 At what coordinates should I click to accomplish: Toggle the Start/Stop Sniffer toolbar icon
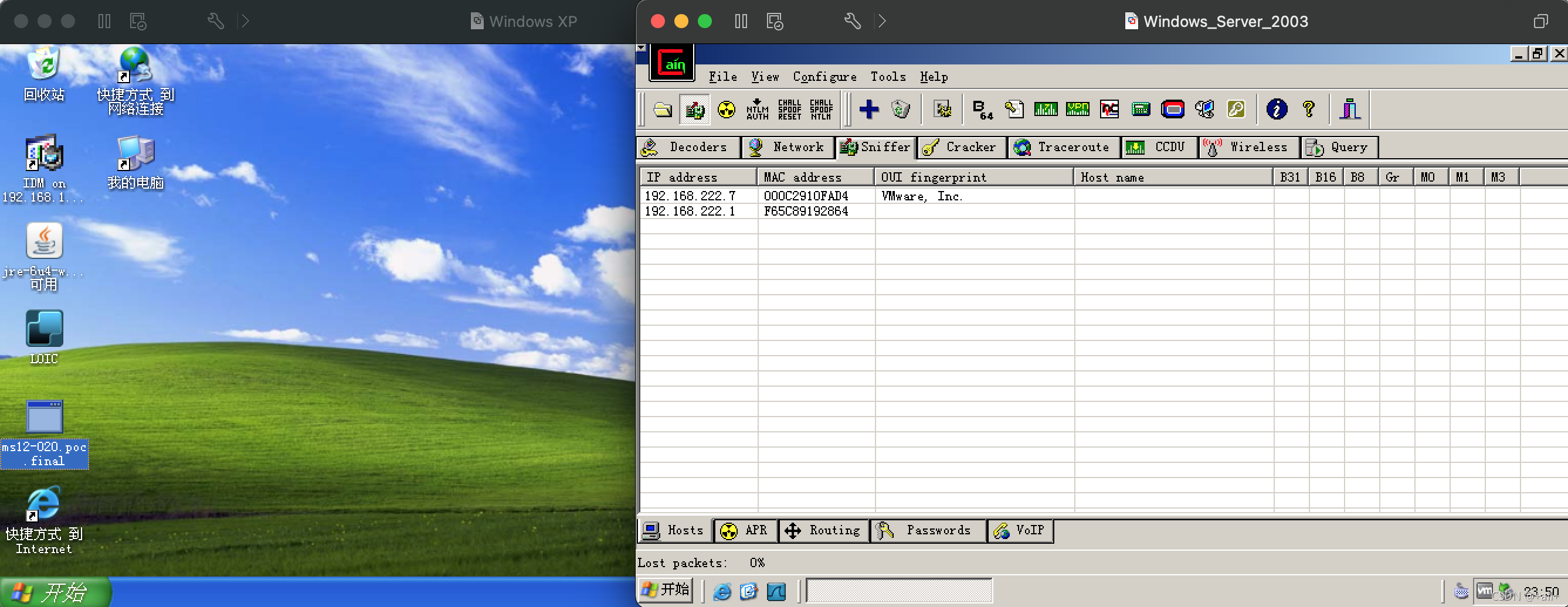point(694,110)
